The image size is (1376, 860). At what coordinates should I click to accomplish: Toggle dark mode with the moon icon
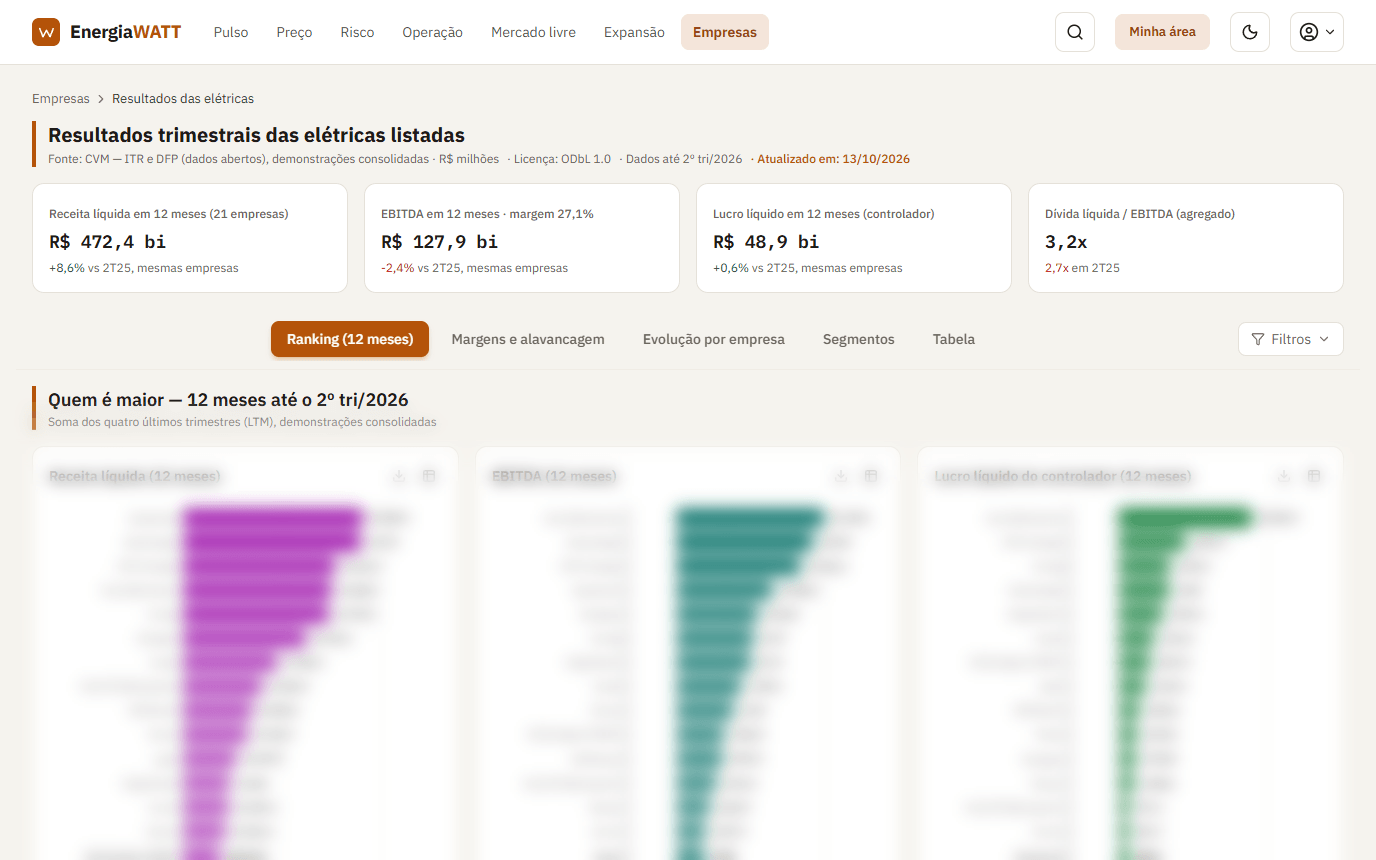pos(1250,32)
